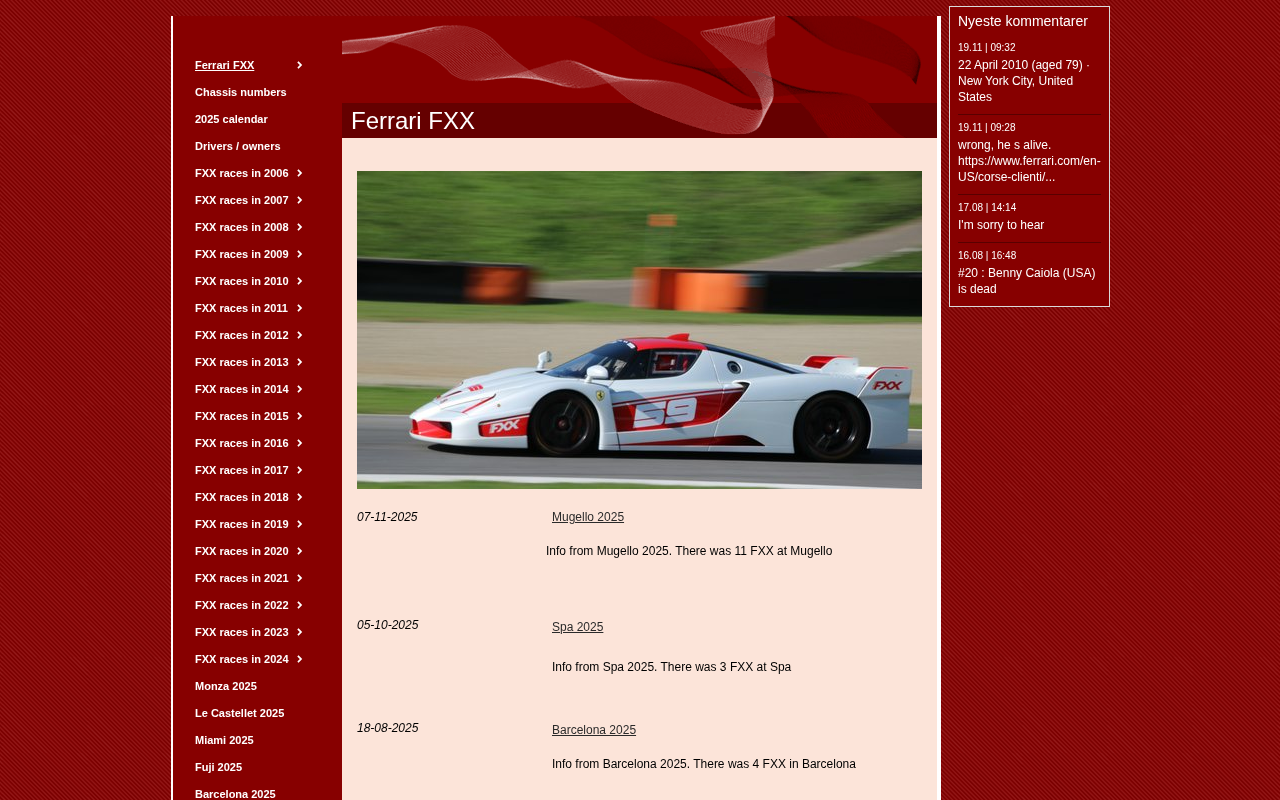Open FXX races in 2009 menu item

241,254
